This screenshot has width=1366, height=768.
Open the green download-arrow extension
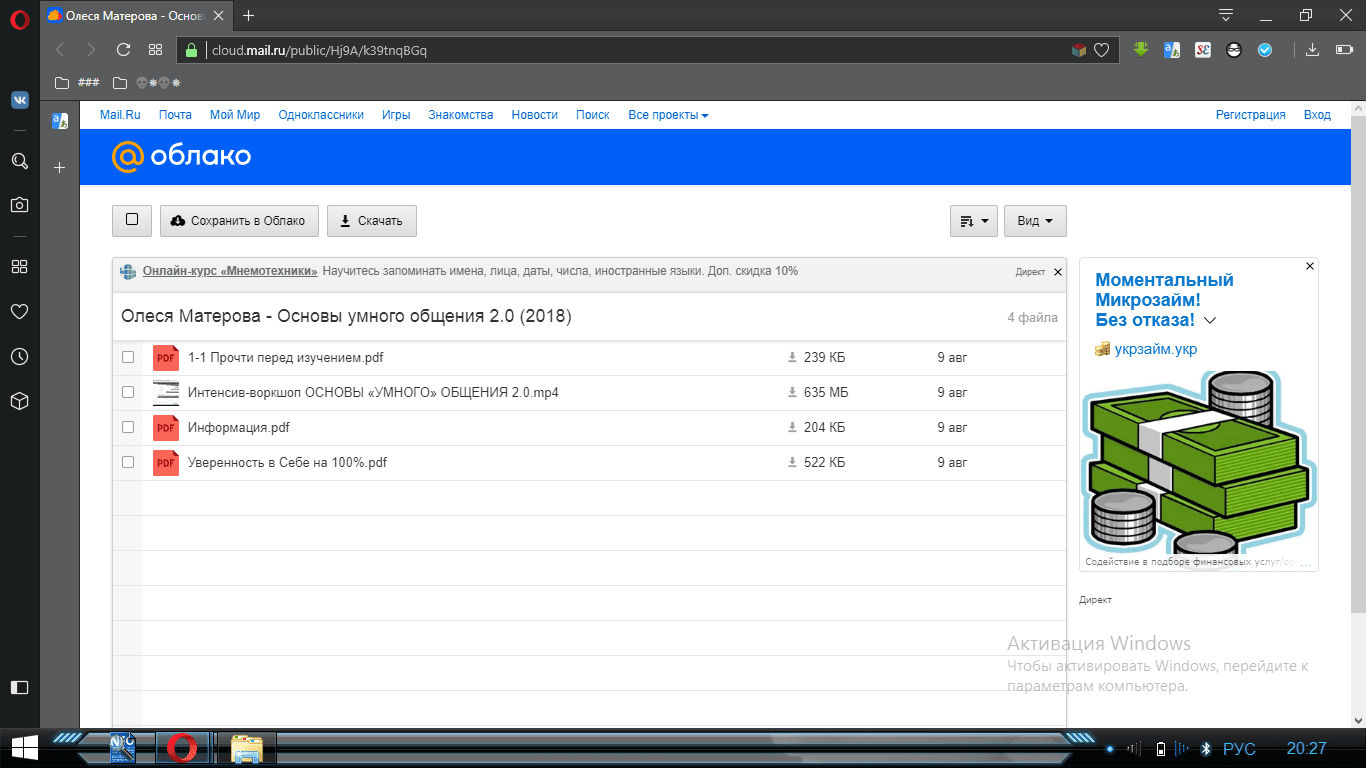click(1141, 49)
